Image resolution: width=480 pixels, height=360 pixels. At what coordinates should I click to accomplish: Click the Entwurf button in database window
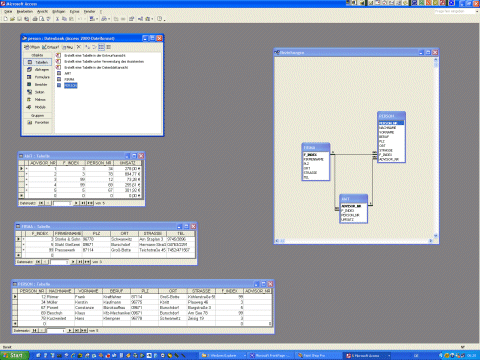51,47
